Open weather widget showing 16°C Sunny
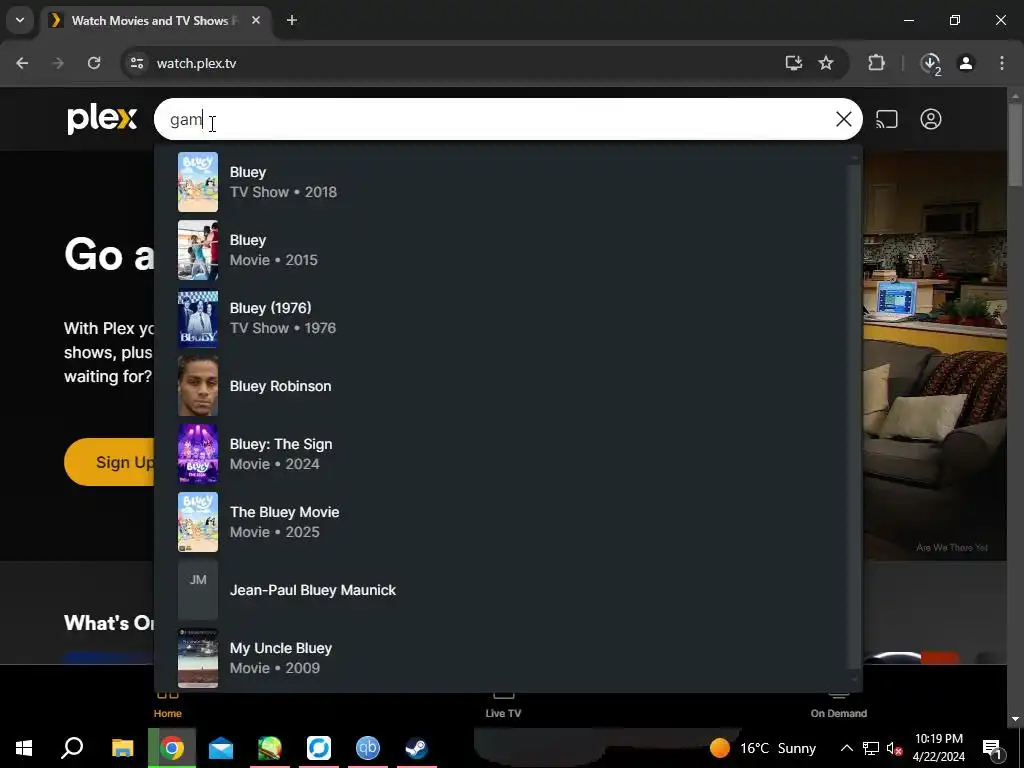1024x768 pixels. pos(763,748)
